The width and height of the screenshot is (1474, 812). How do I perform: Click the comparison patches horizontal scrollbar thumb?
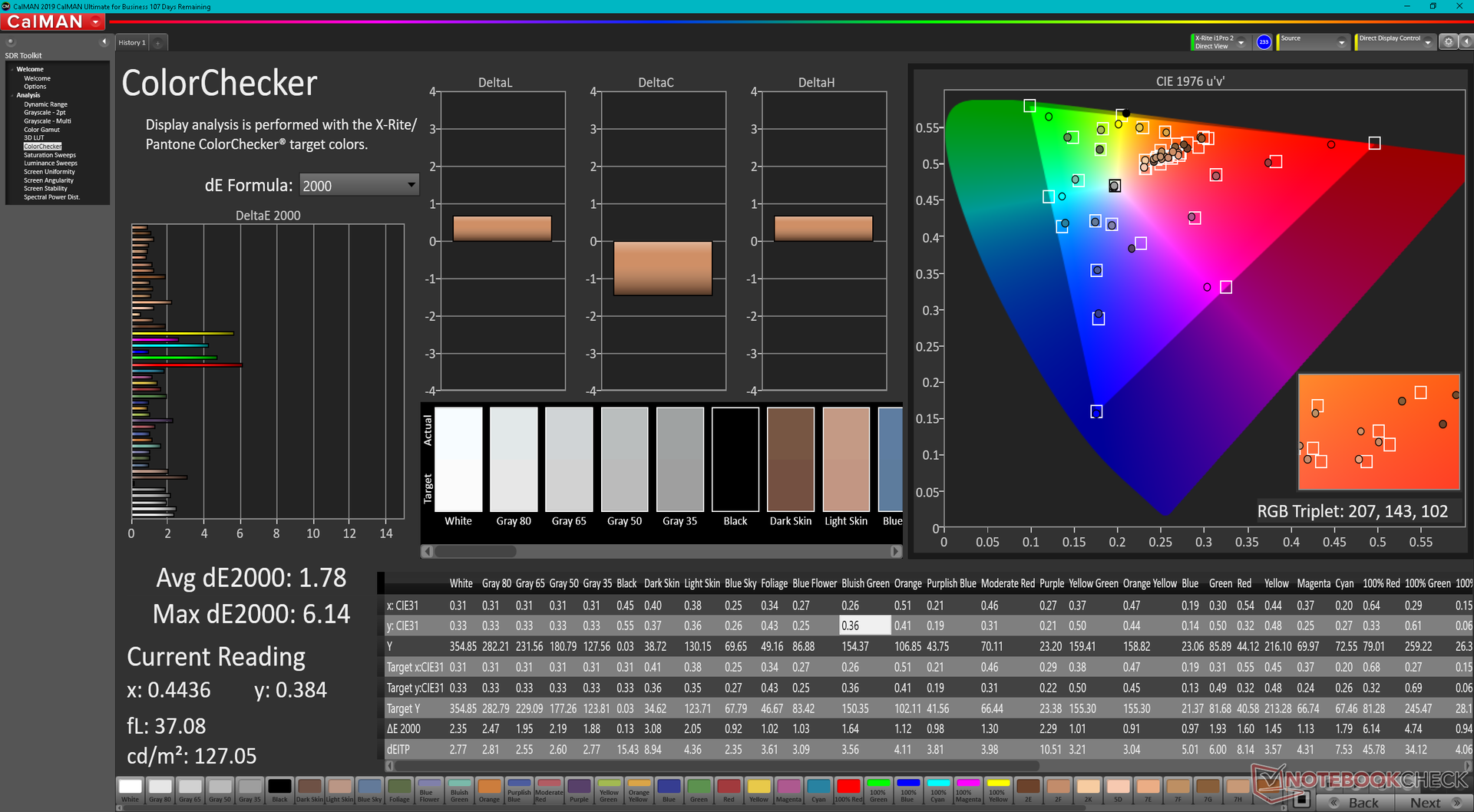coord(475,551)
